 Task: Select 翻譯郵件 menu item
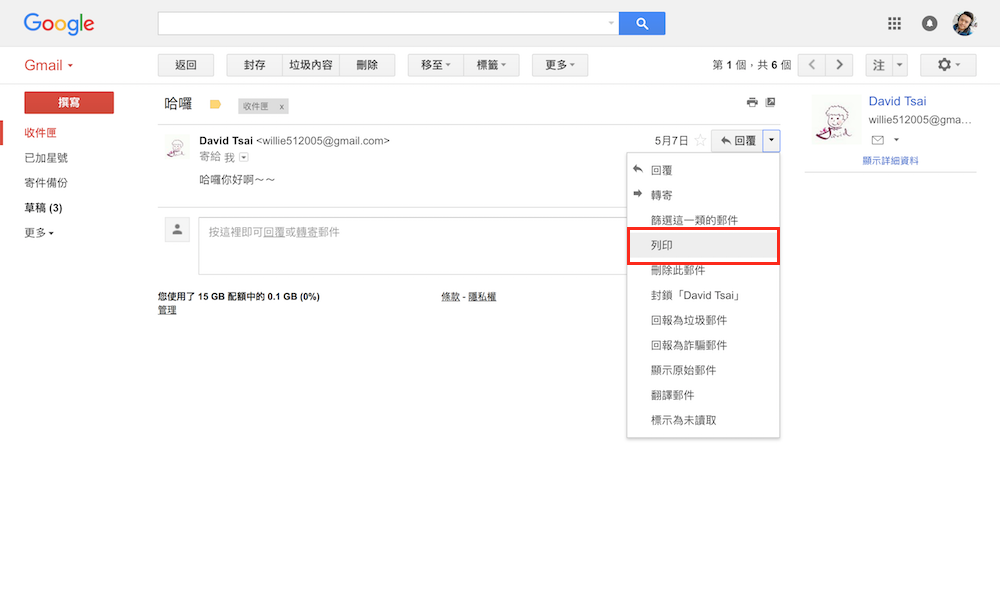click(x=703, y=395)
